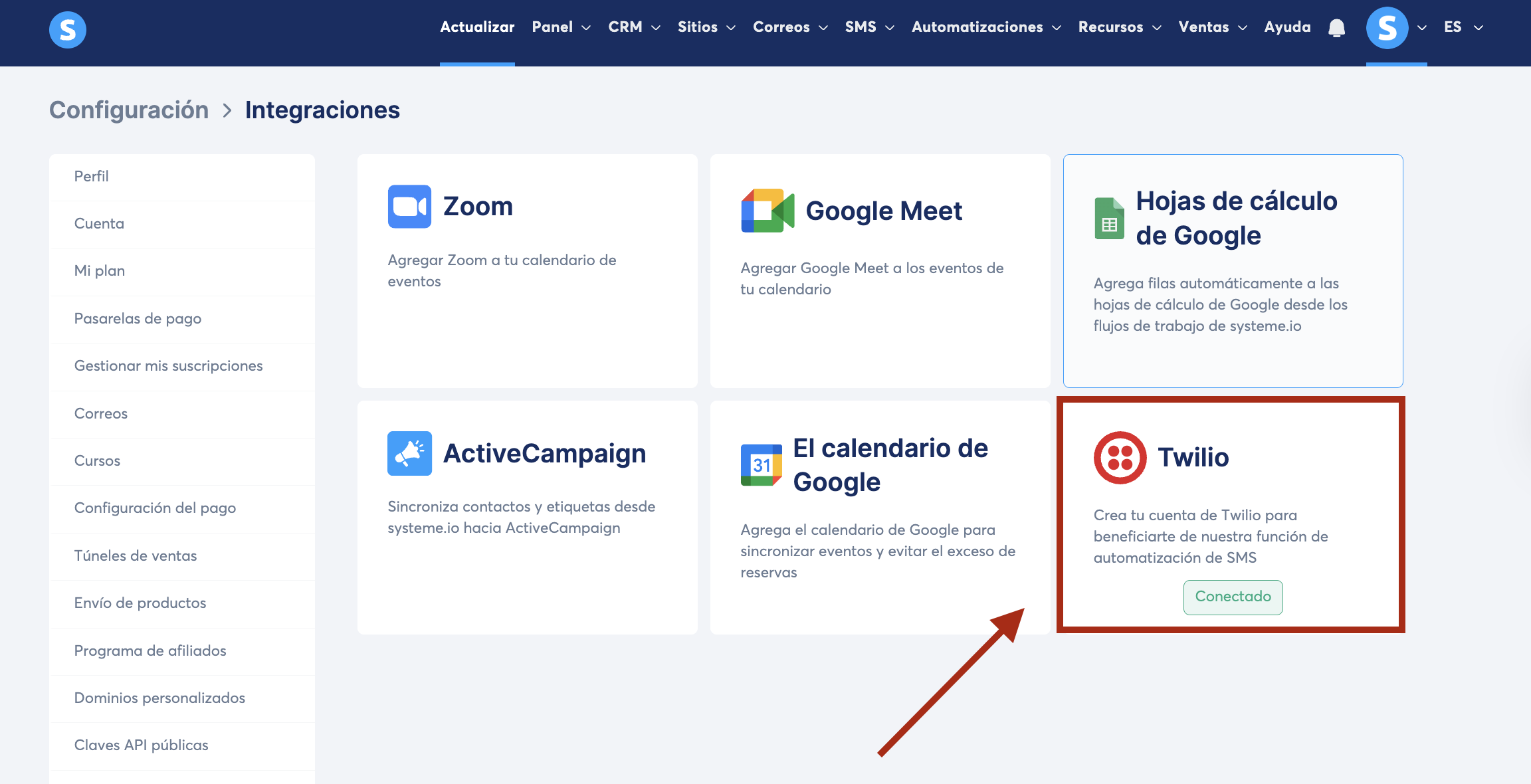Go to Claves API públicas
Image resolution: width=1531 pixels, height=784 pixels.
pyautogui.click(x=141, y=745)
